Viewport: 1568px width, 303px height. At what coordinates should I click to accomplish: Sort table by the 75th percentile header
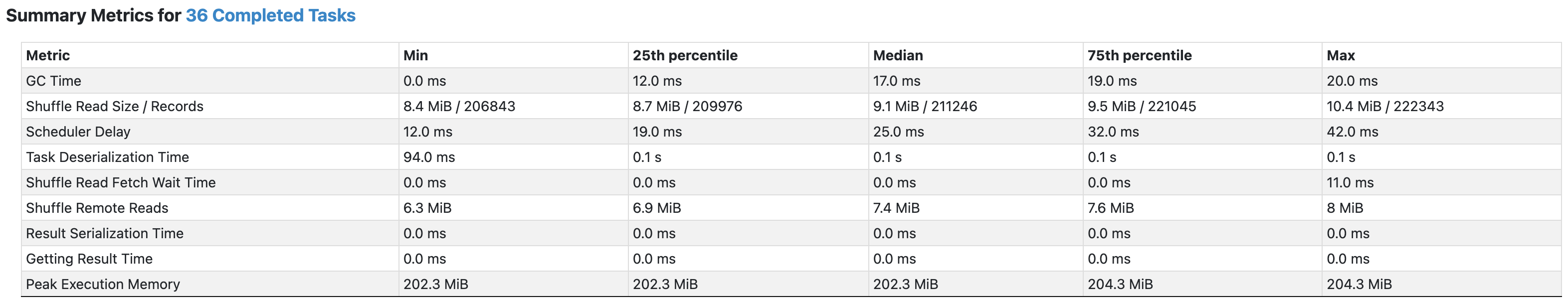pyautogui.click(x=1140, y=55)
